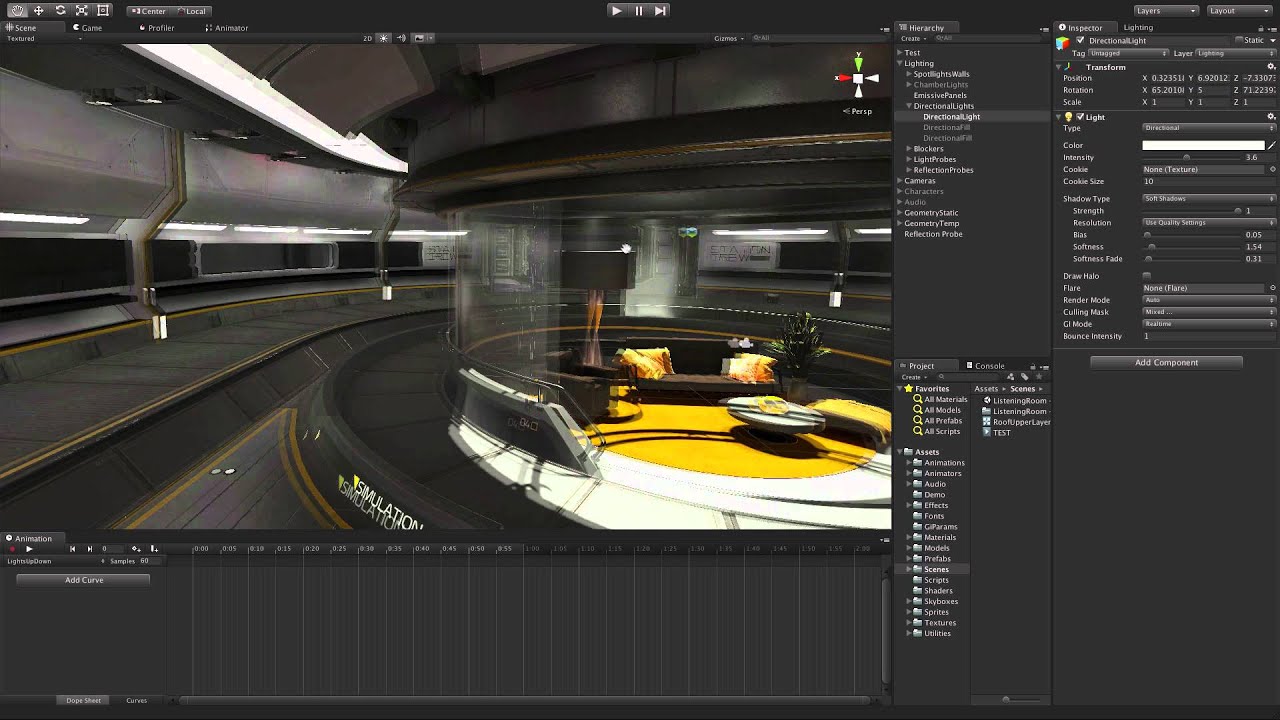The height and width of the screenshot is (720, 1280).
Task: Play the animation clip in Animation panel
Action: pos(29,549)
